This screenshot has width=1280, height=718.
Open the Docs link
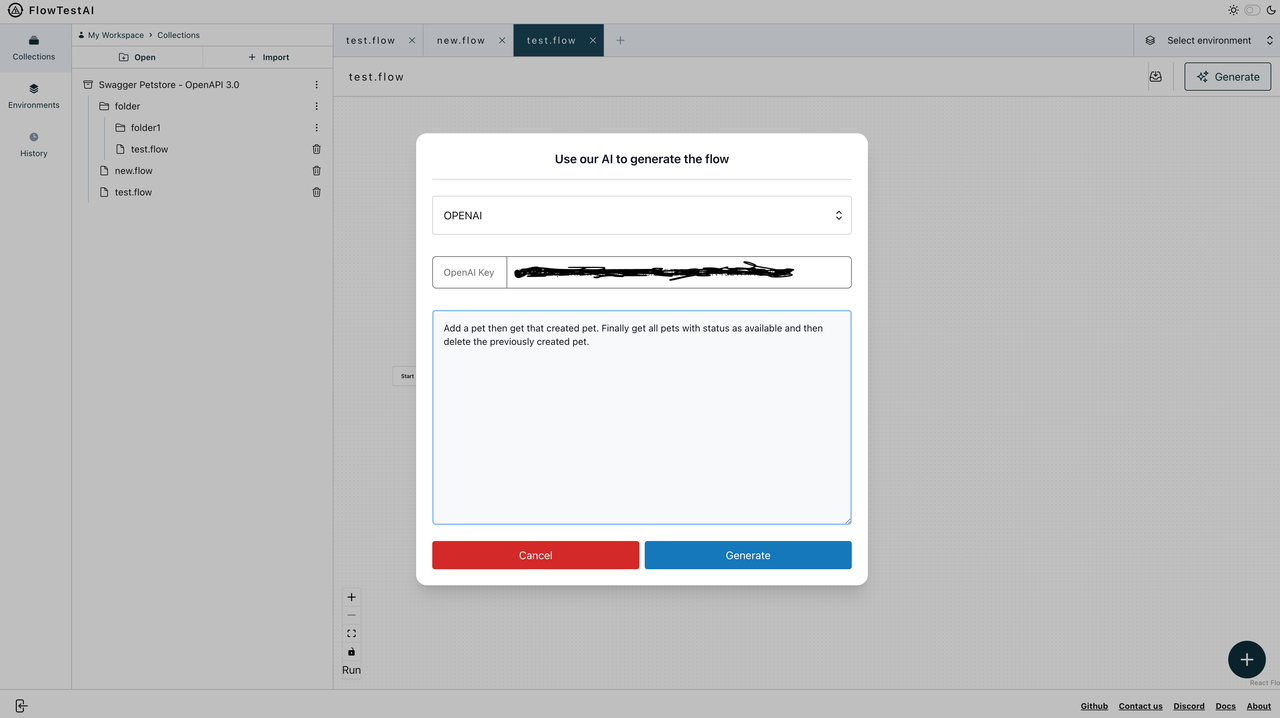[1225, 706]
